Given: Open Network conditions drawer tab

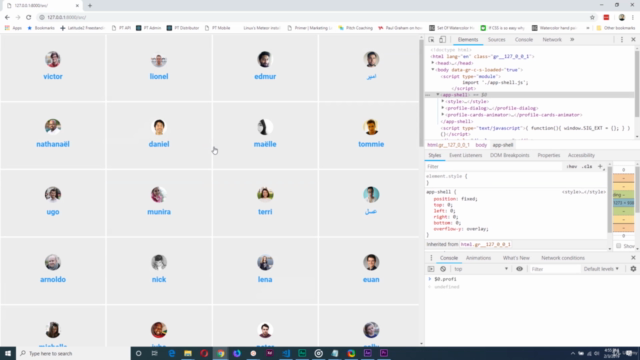Looking at the screenshot, I should click(x=563, y=258).
